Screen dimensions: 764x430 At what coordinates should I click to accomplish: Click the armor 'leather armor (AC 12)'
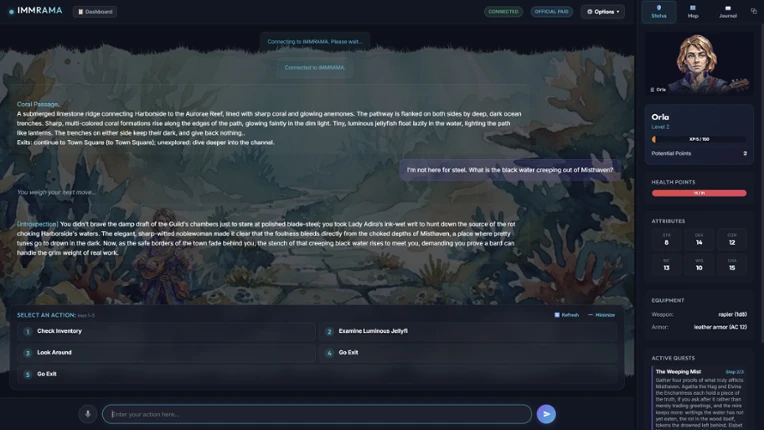(720, 327)
